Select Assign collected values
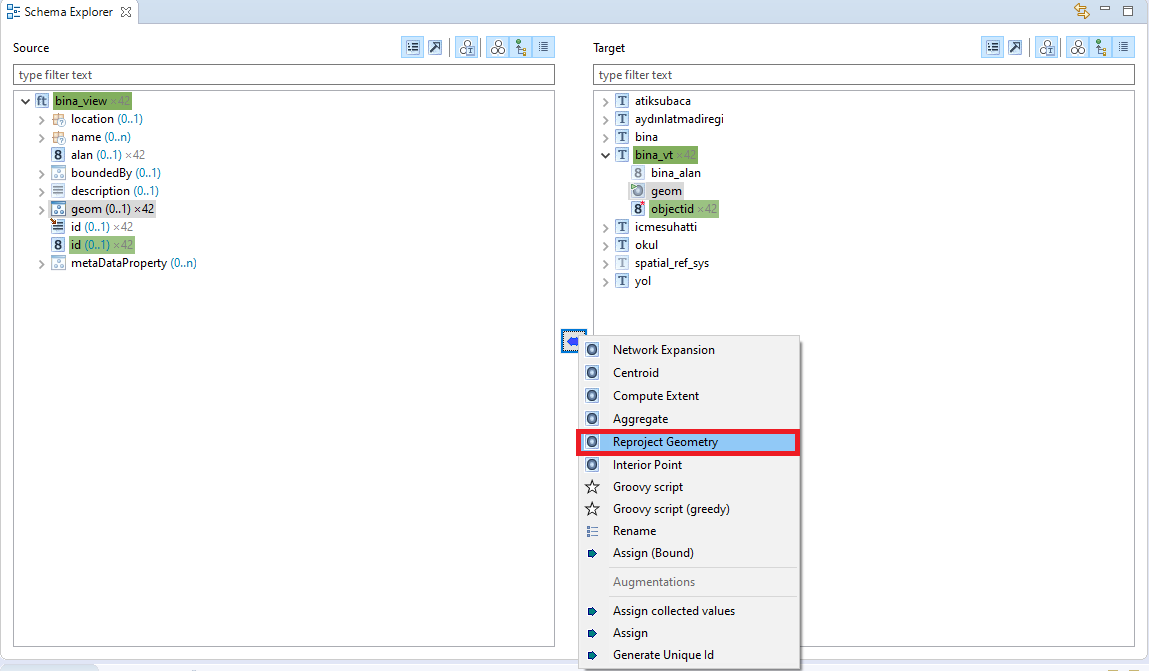 (687, 611)
